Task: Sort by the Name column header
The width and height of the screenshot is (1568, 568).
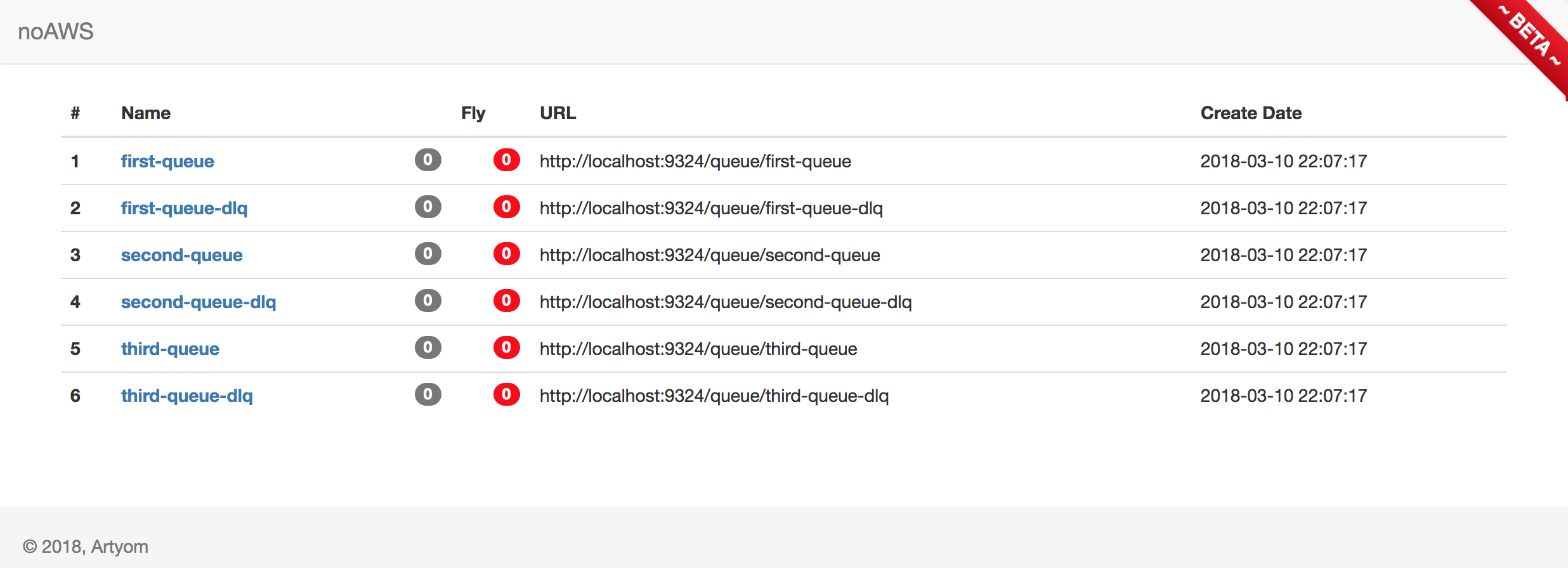Action: [x=145, y=113]
